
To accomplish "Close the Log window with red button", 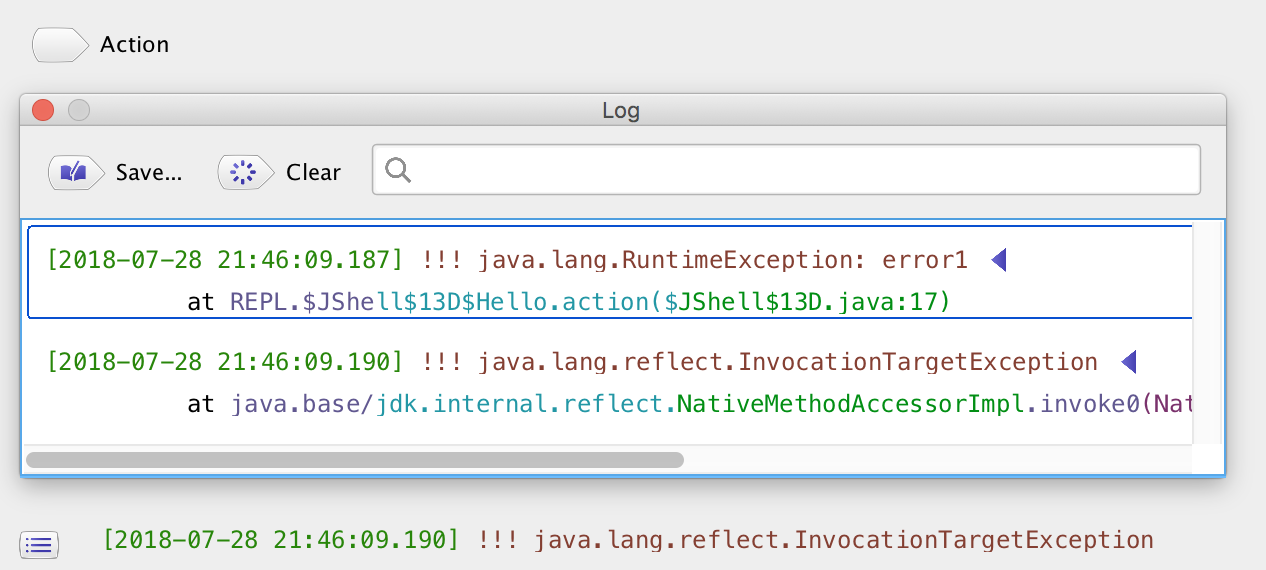I will pyautogui.click(x=43, y=110).
